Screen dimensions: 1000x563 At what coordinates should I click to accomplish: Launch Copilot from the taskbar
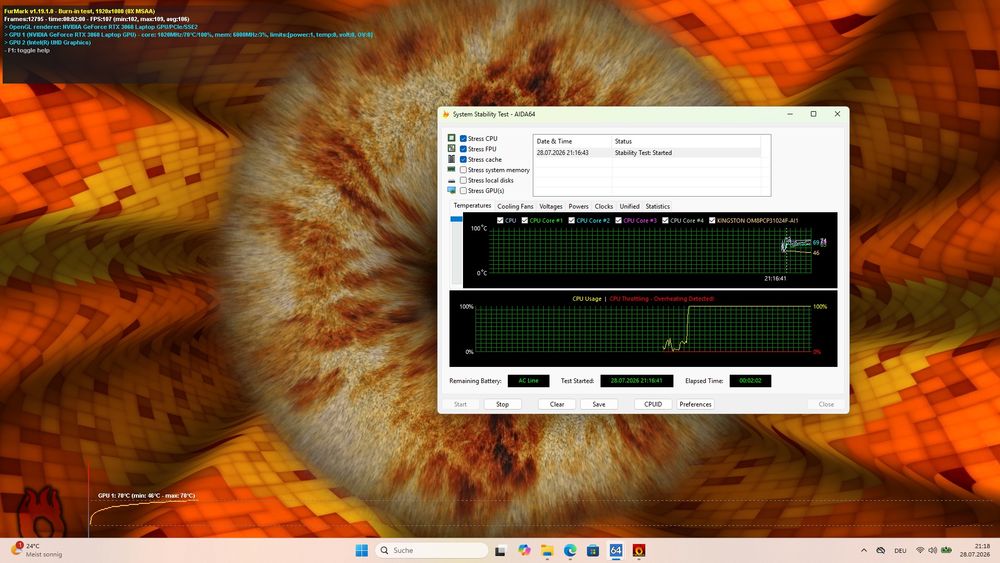[524, 550]
